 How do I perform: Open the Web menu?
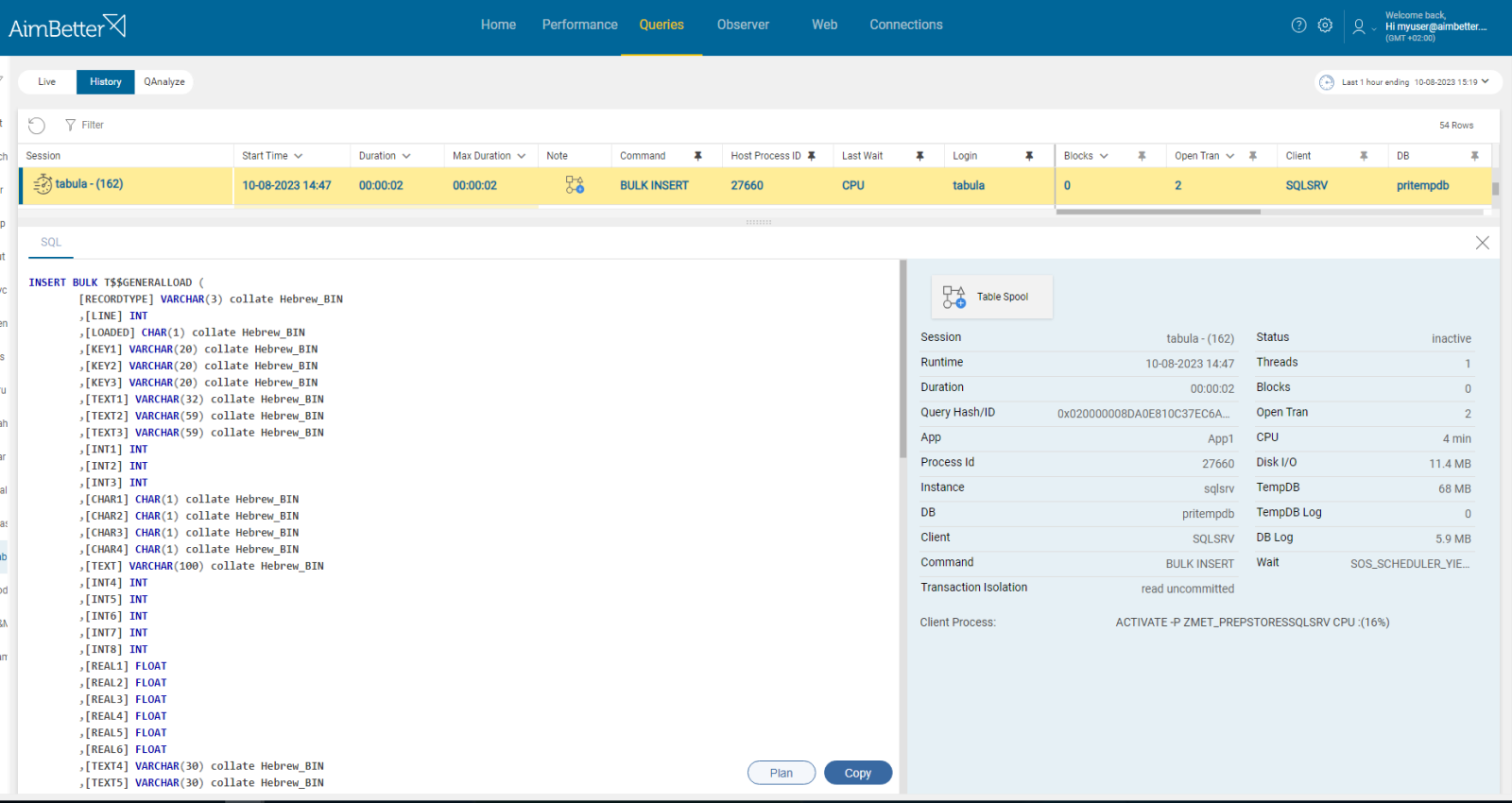coord(824,25)
